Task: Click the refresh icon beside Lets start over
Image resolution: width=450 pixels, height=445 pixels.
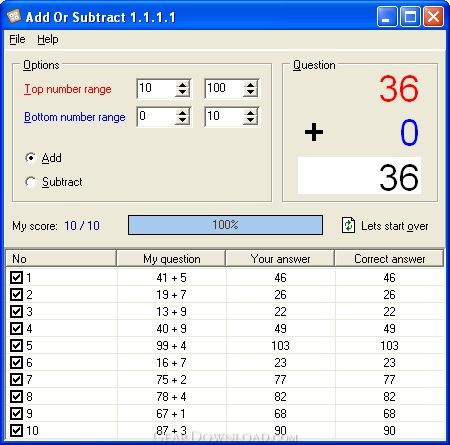Action: (348, 225)
